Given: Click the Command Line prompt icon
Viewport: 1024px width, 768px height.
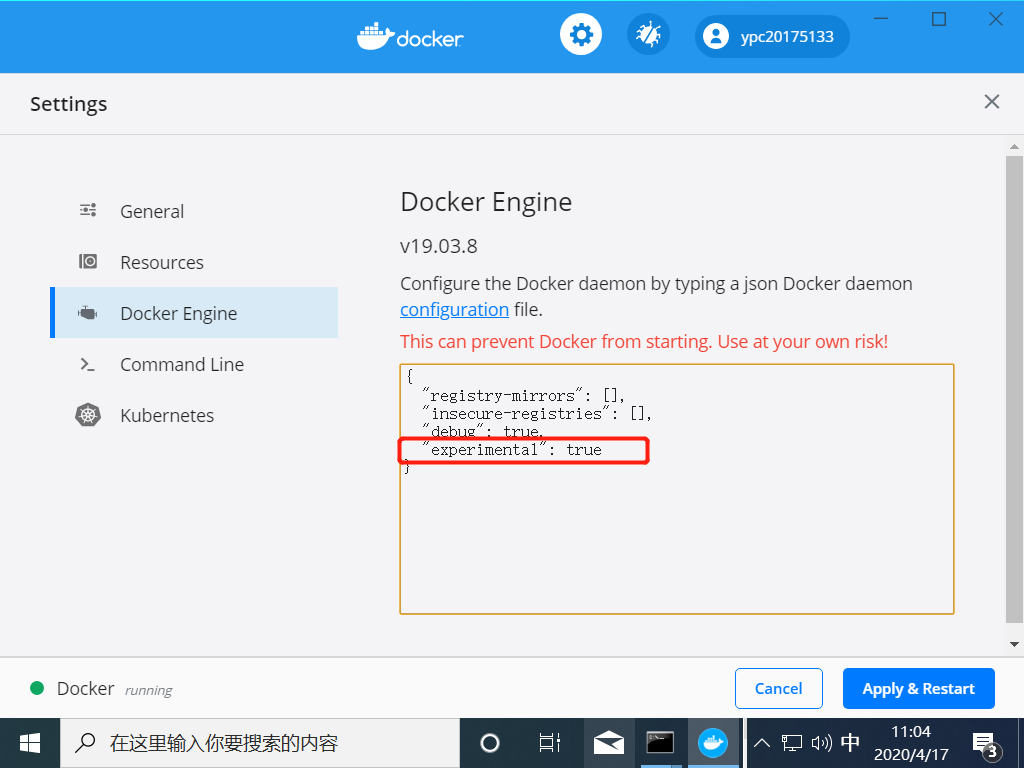Looking at the screenshot, I should pos(88,364).
